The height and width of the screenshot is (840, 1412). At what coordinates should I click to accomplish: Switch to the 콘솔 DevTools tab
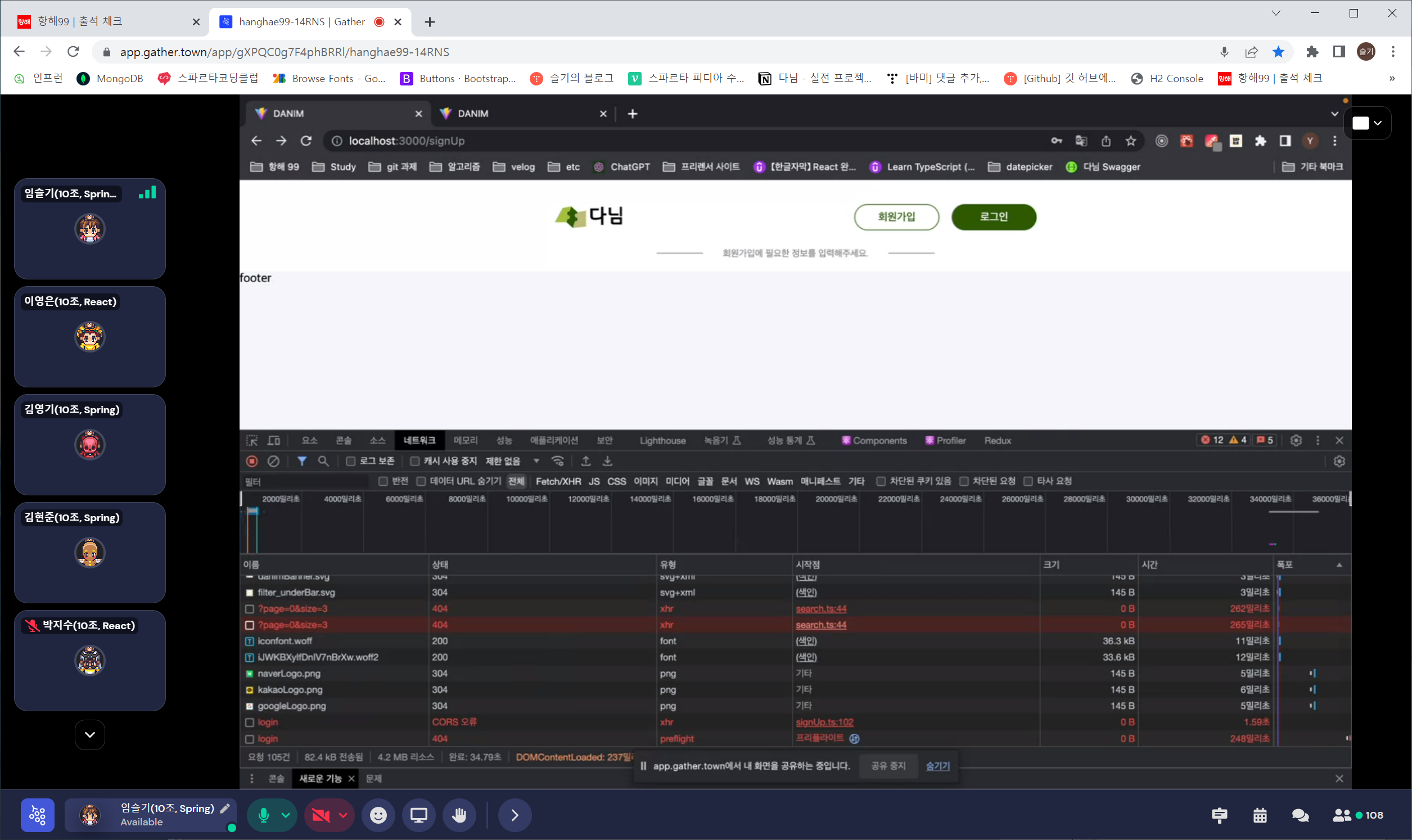pos(344,440)
